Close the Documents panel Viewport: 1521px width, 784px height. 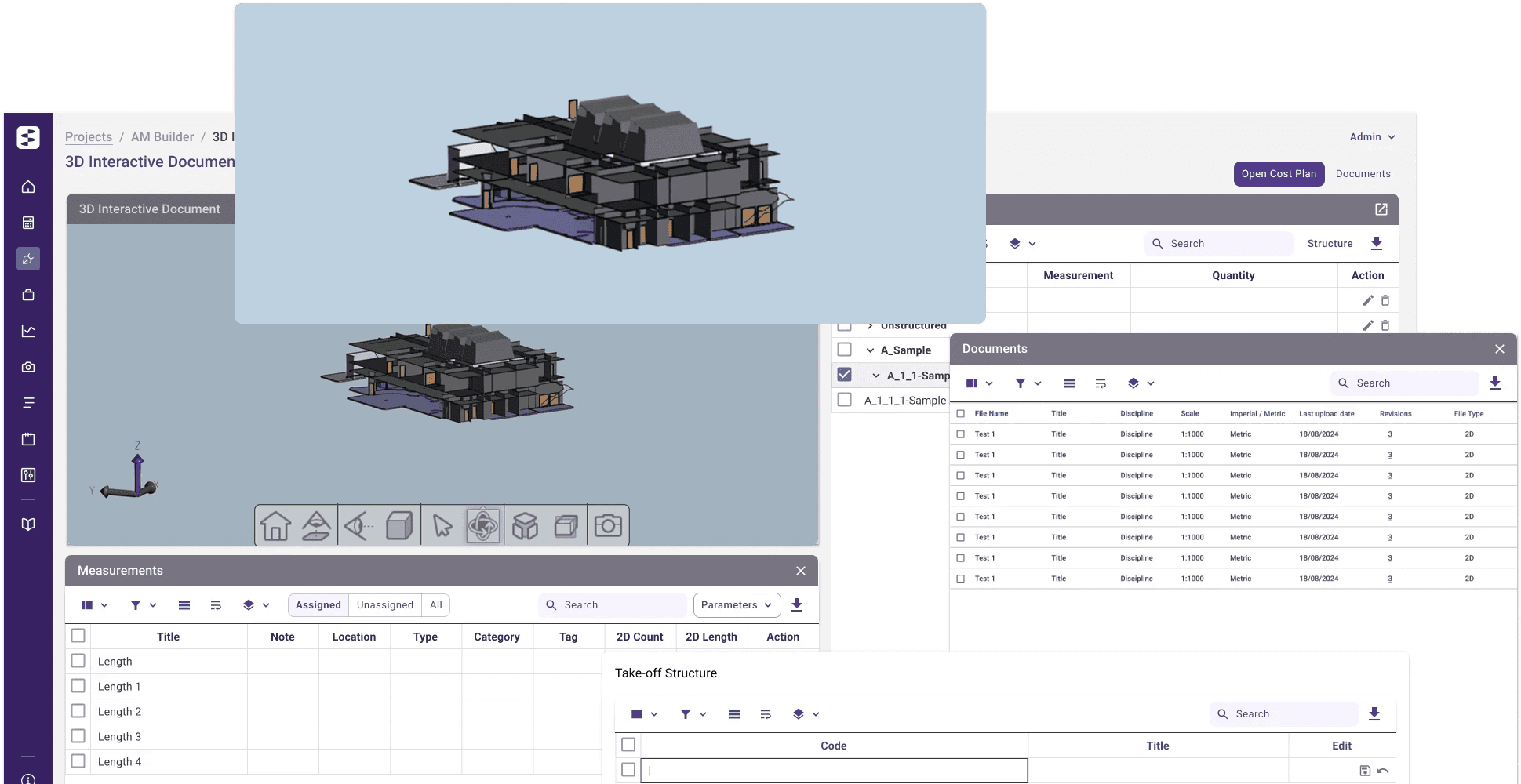point(1500,349)
